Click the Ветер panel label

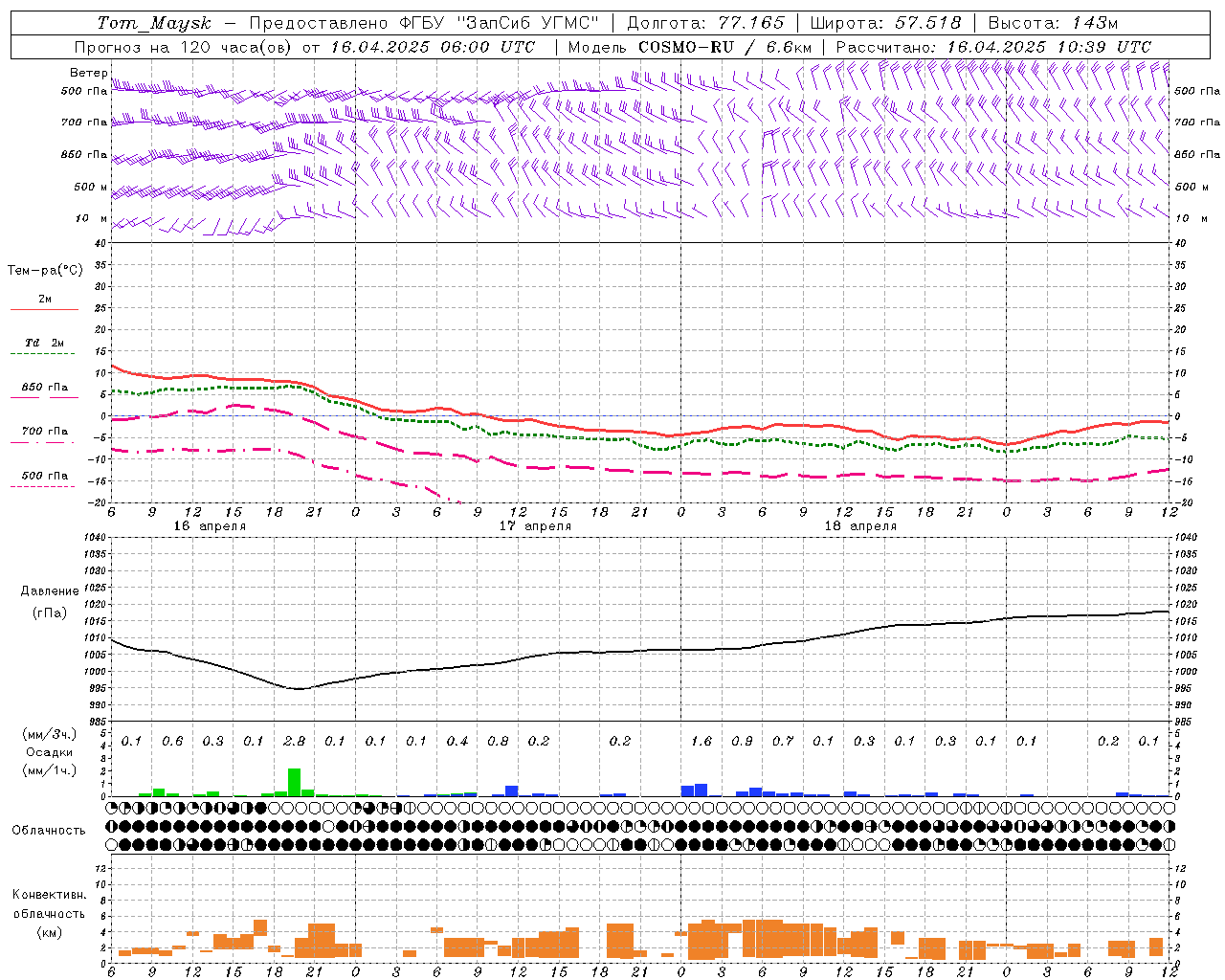(x=88, y=73)
